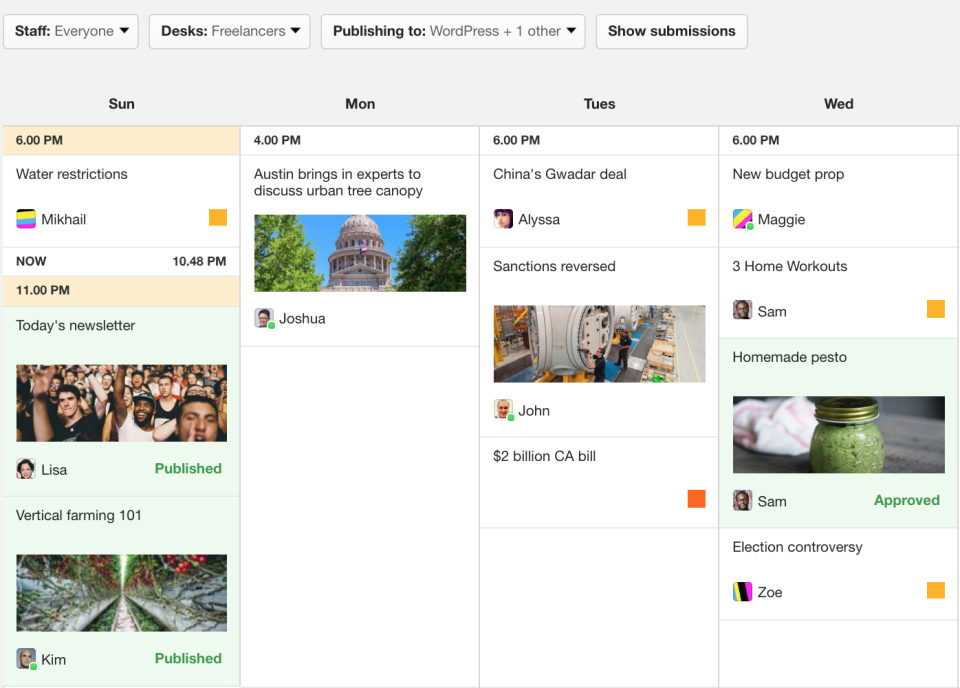Expand the Desks: Freelancers filter
Screen dimensions: 960x688
[x=230, y=31]
